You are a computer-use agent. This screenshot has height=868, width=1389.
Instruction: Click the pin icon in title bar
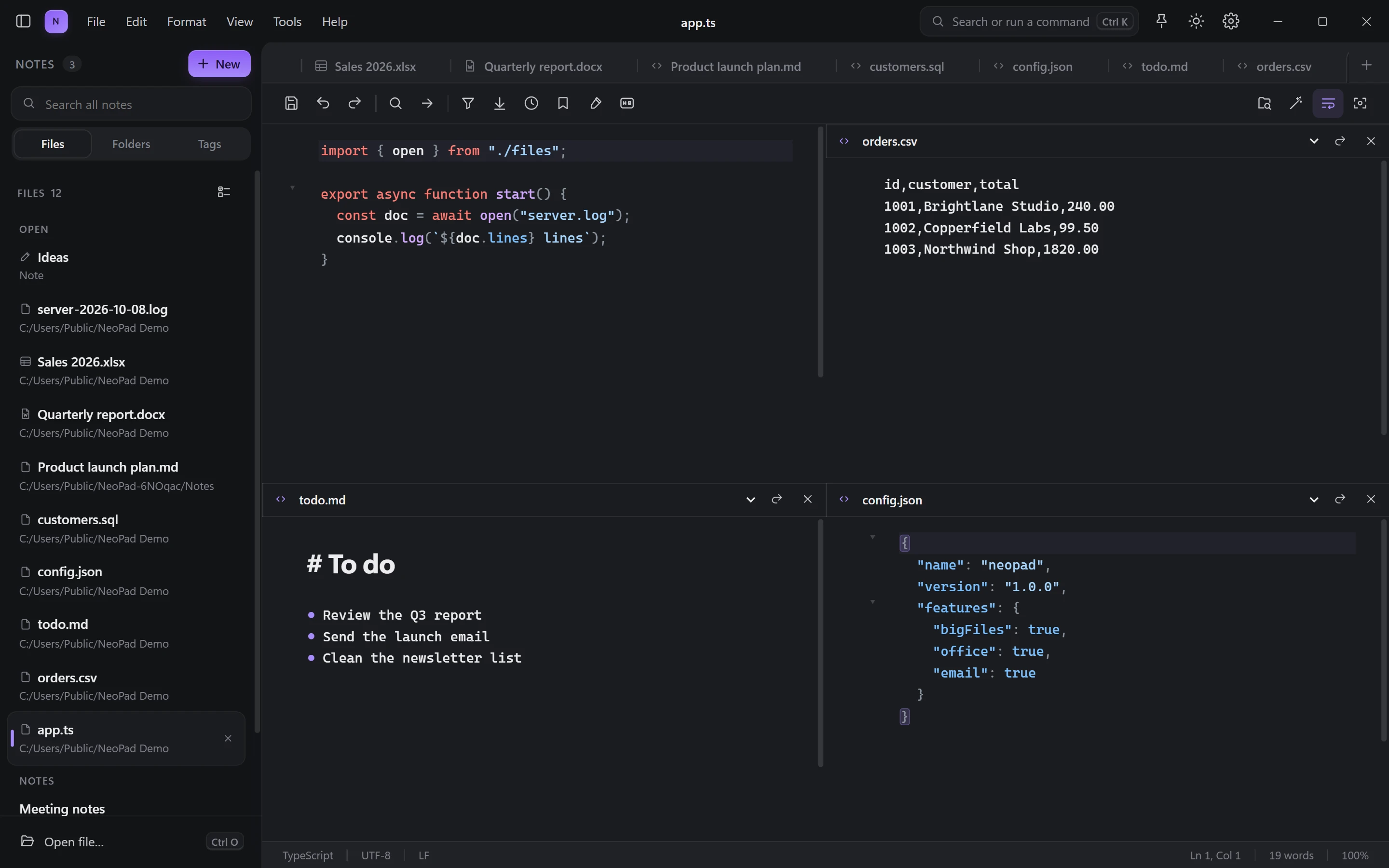point(1161,21)
